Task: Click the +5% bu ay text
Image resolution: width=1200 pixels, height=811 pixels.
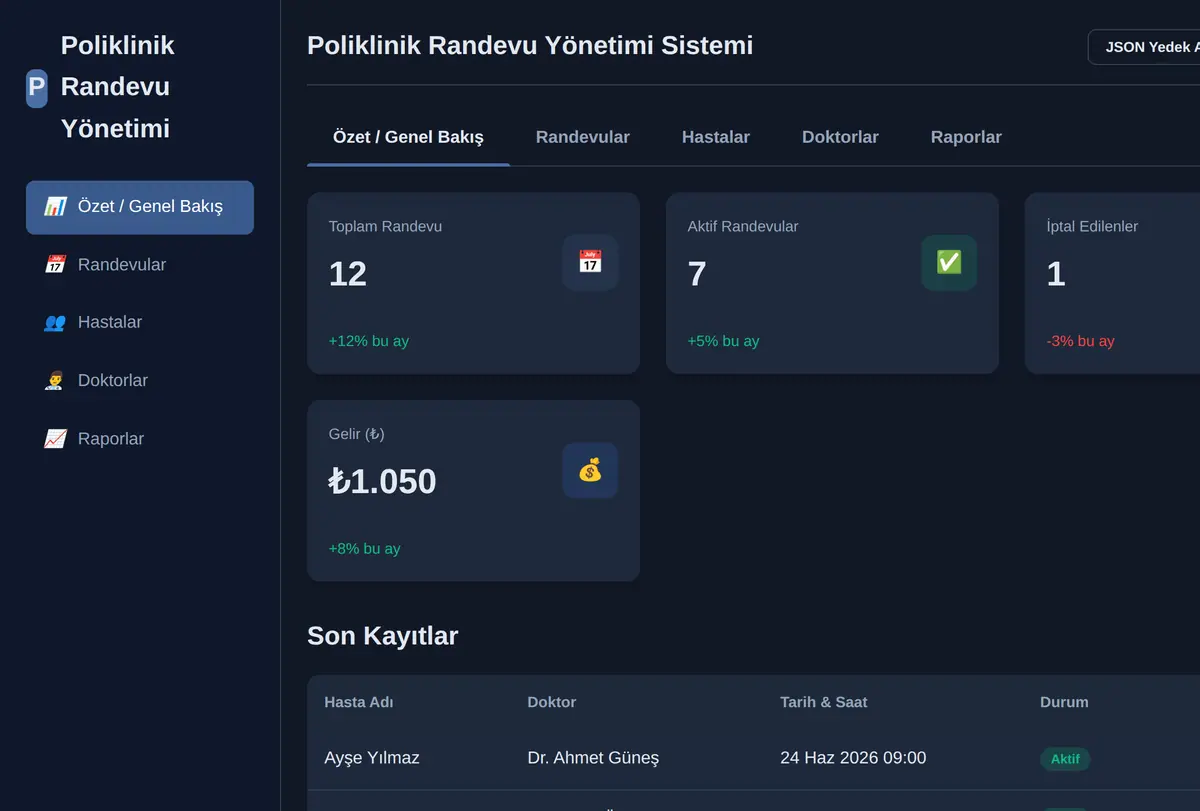Action: click(x=723, y=341)
